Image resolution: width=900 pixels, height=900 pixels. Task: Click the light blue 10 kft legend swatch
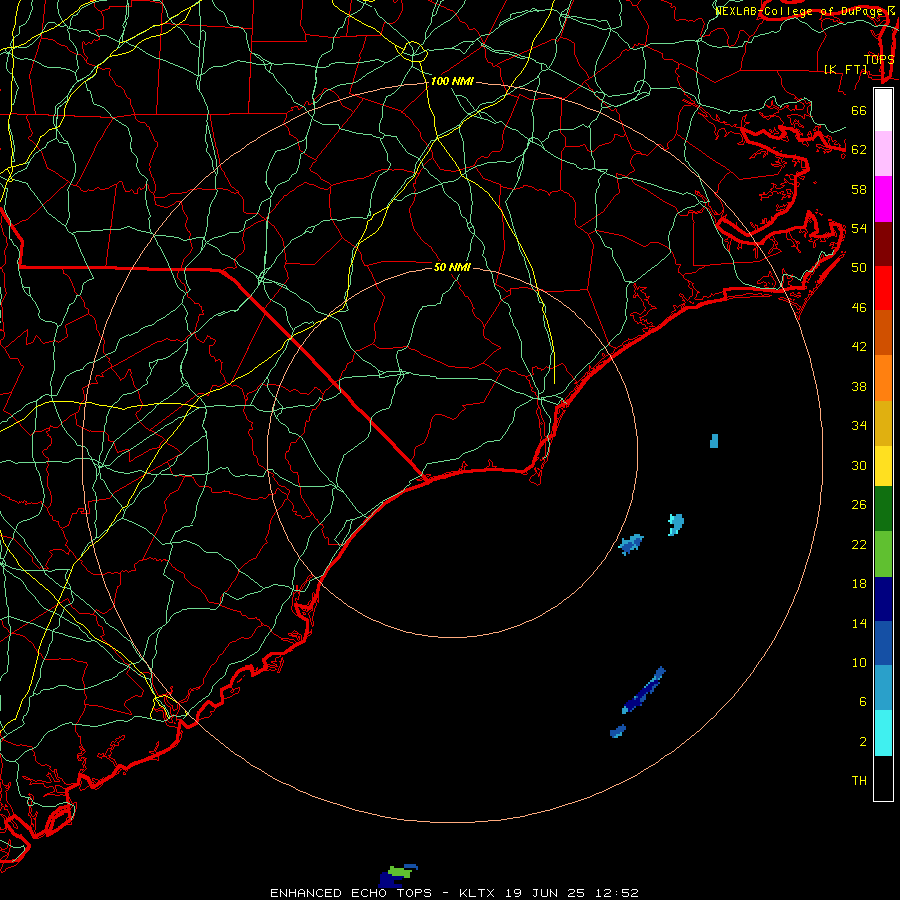[x=883, y=688]
